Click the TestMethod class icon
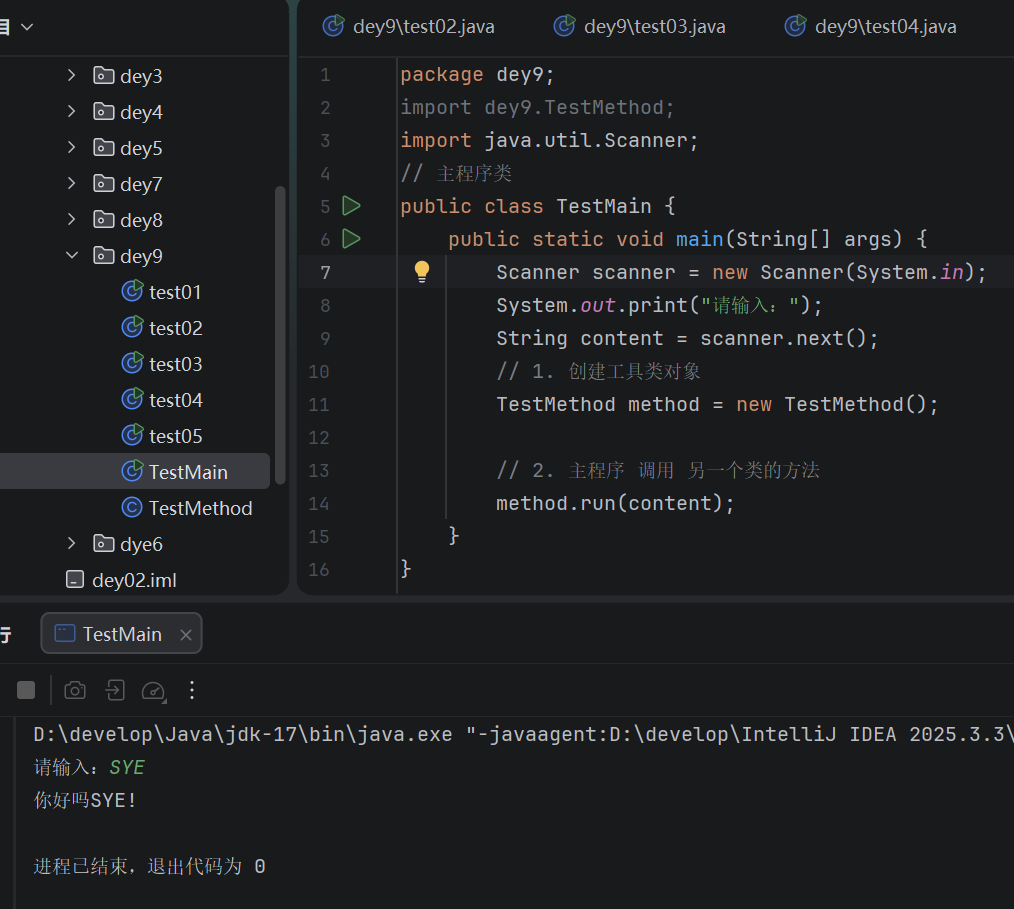Screen dimensions: 1014x909 coord(132,508)
